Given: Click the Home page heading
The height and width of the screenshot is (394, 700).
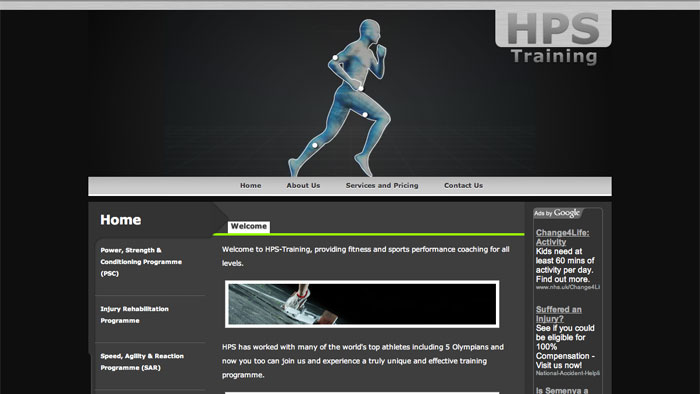Looking at the screenshot, I should pos(121,220).
